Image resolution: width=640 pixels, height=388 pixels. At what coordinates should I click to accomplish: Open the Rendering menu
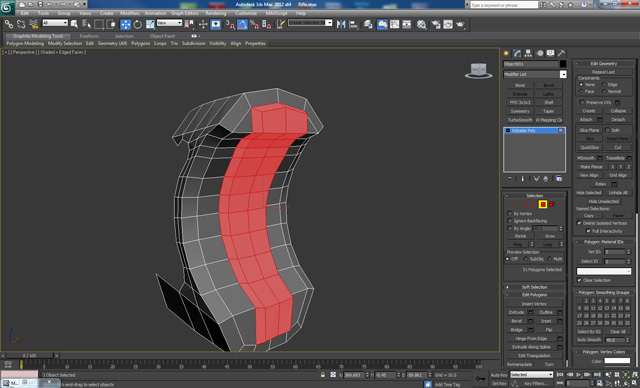(x=216, y=13)
